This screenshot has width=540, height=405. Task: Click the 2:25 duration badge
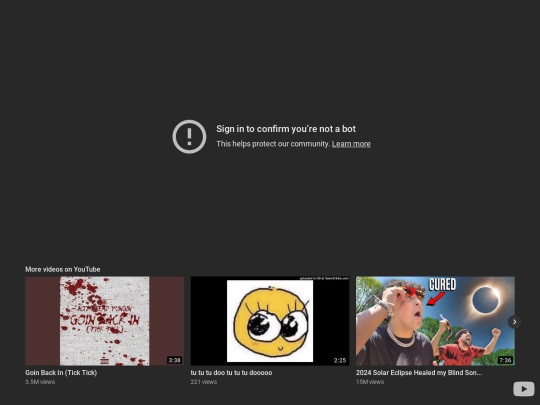pos(340,360)
